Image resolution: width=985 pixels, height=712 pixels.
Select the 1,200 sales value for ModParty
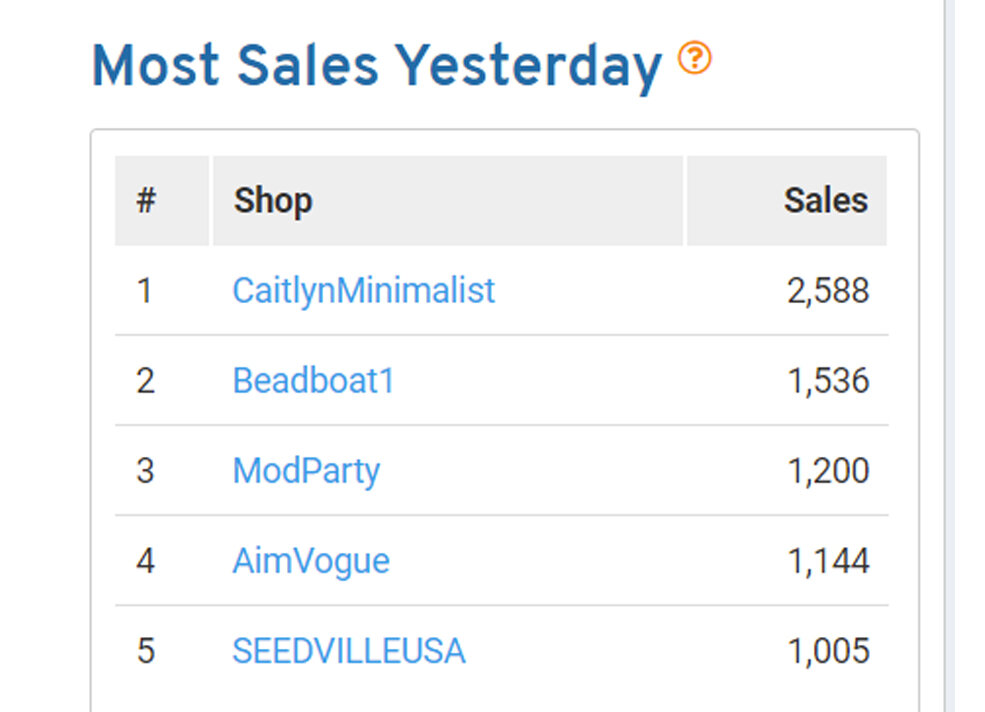(x=828, y=471)
